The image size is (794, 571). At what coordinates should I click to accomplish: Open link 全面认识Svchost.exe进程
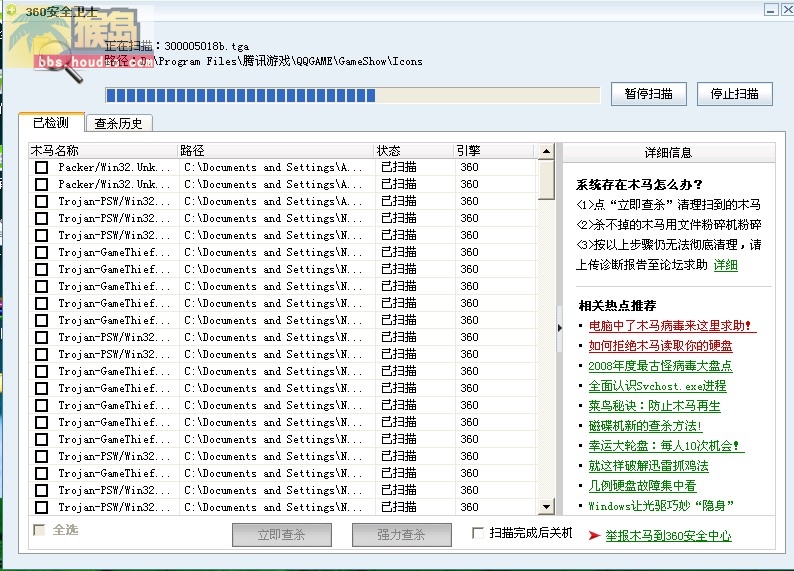coord(657,386)
